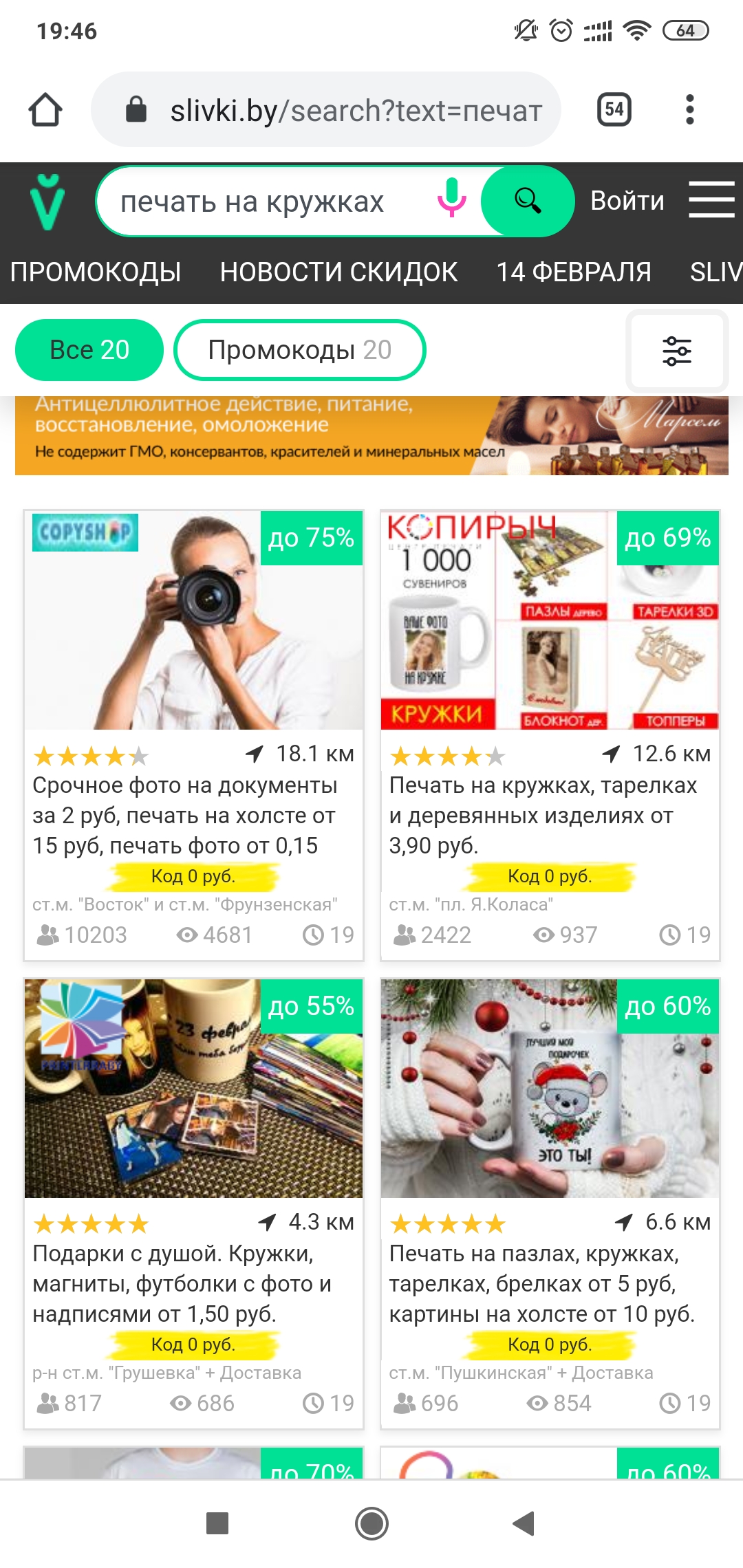Viewport: 743px width, 1568px height.
Task: Tap the green magnifier search button
Action: coord(528,201)
